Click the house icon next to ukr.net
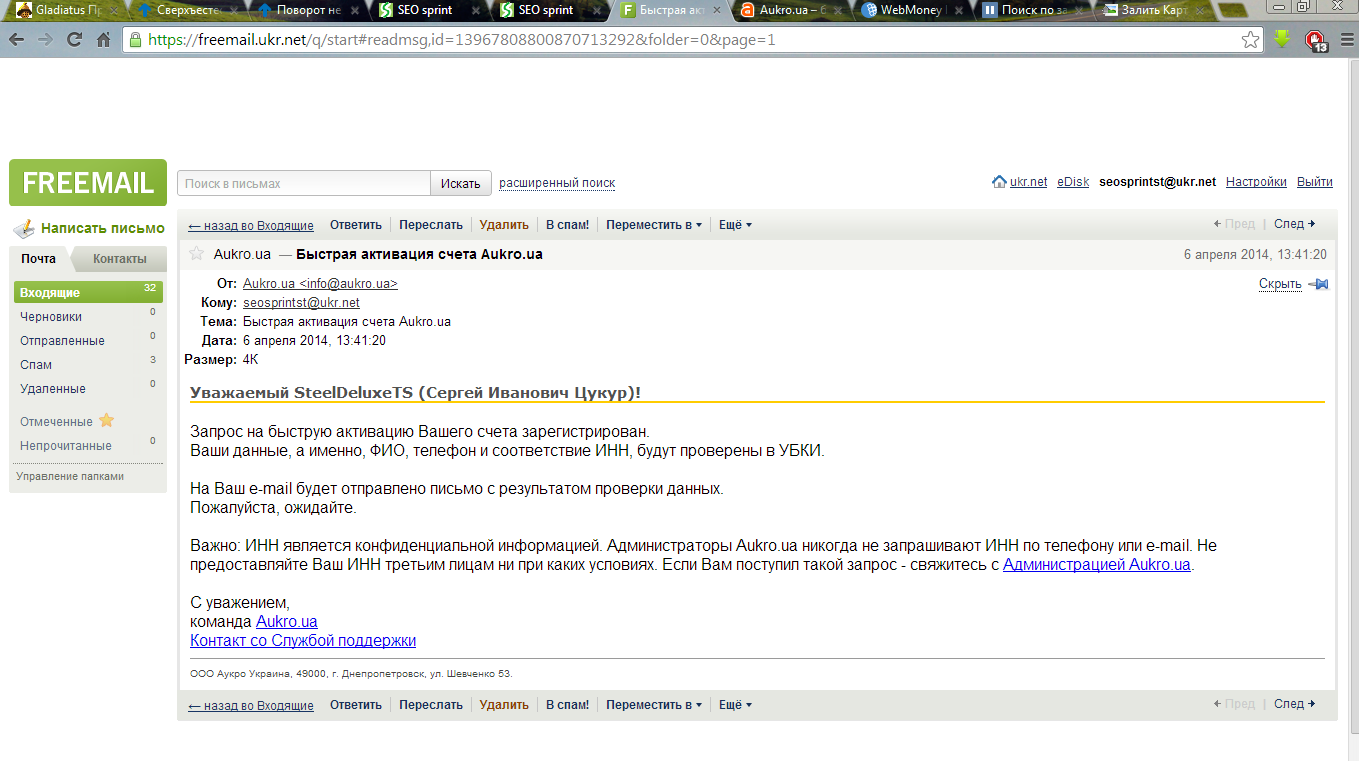The height and width of the screenshot is (761, 1359). click(999, 182)
